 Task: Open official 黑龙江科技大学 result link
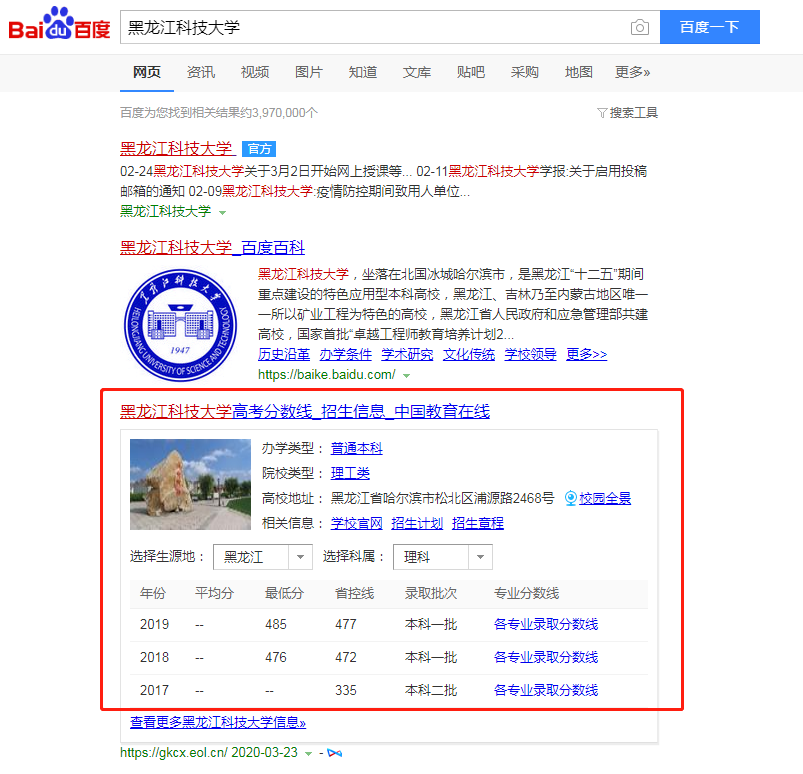[177, 149]
